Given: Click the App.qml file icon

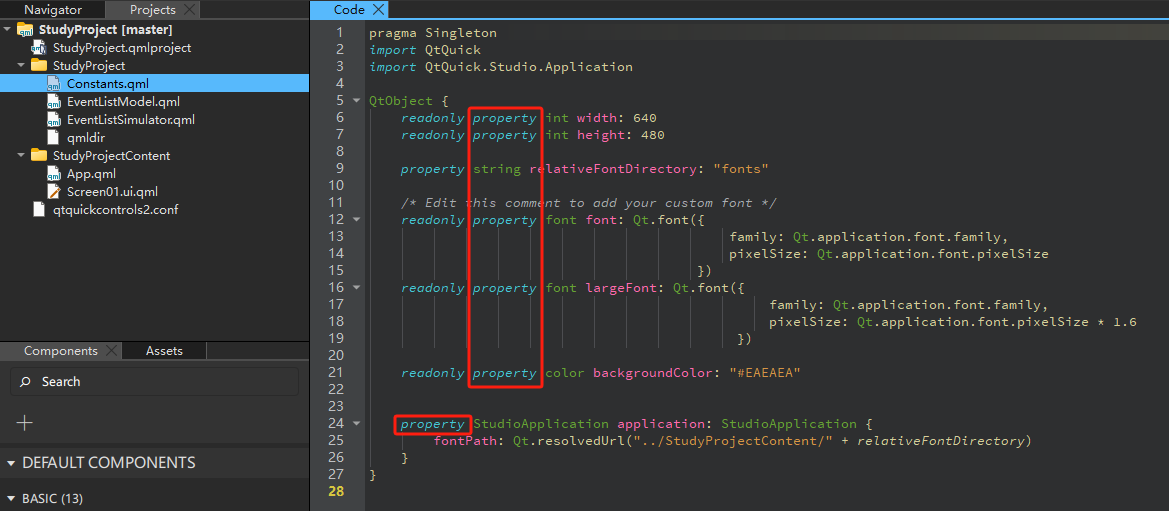Looking at the screenshot, I should click(x=53, y=174).
